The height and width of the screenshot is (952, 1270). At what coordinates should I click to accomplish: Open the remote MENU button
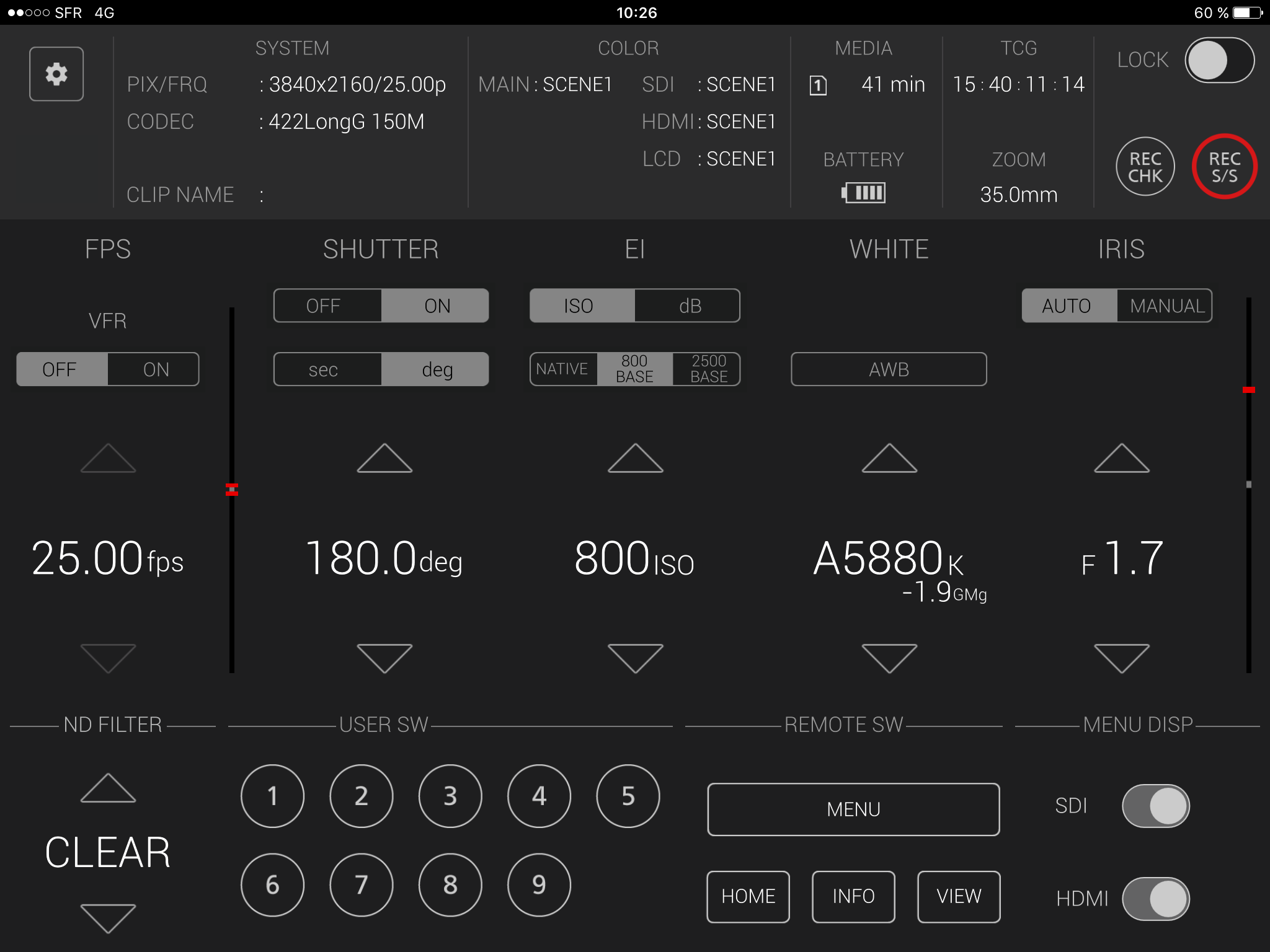coord(853,809)
